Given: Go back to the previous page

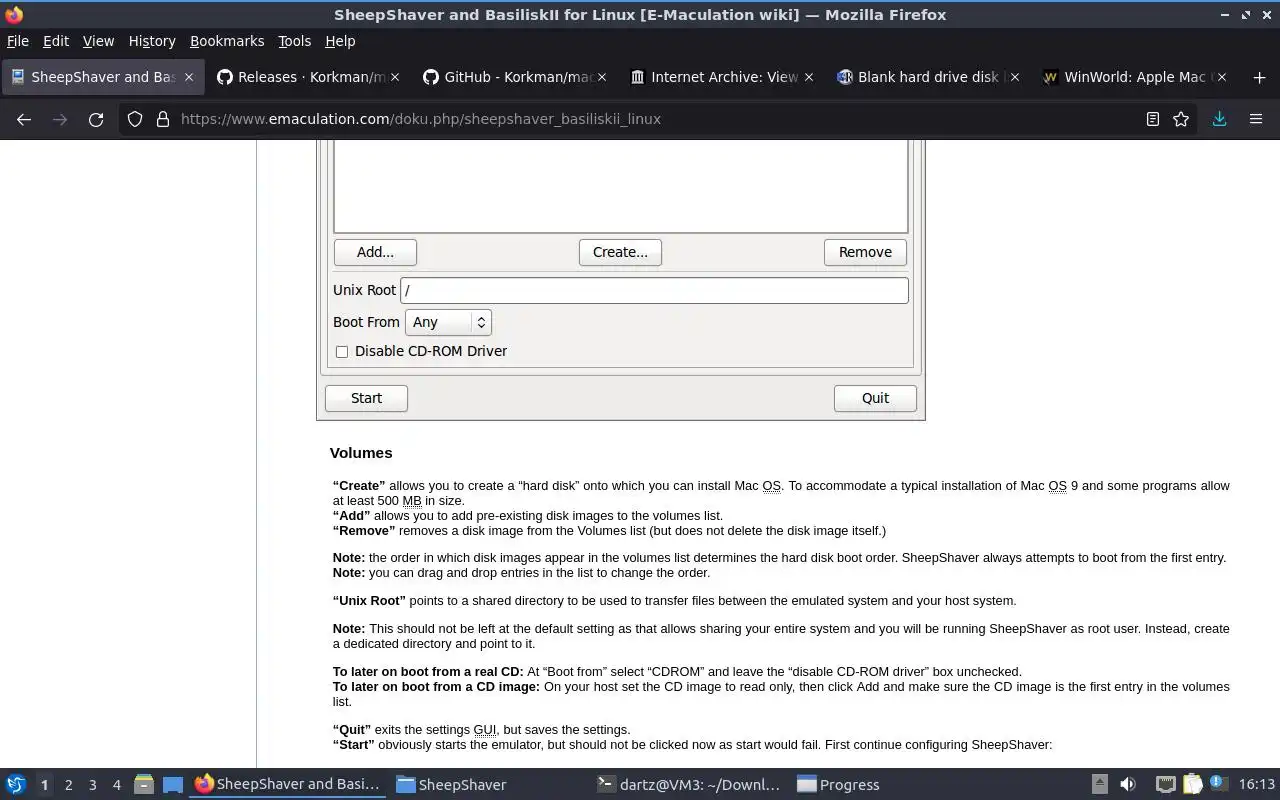Looking at the screenshot, I should (x=24, y=119).
